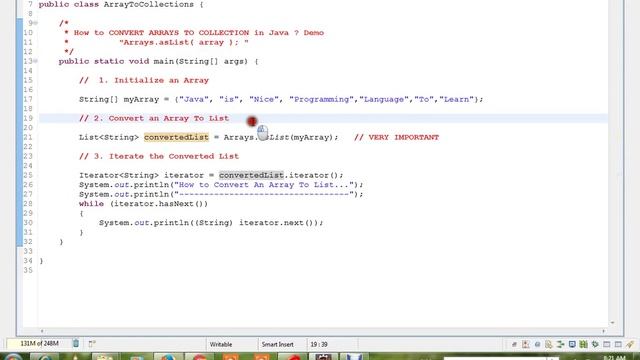
Task: Click the highlighted 'convertedList' on line 21
Action: (x=176, y=137)
